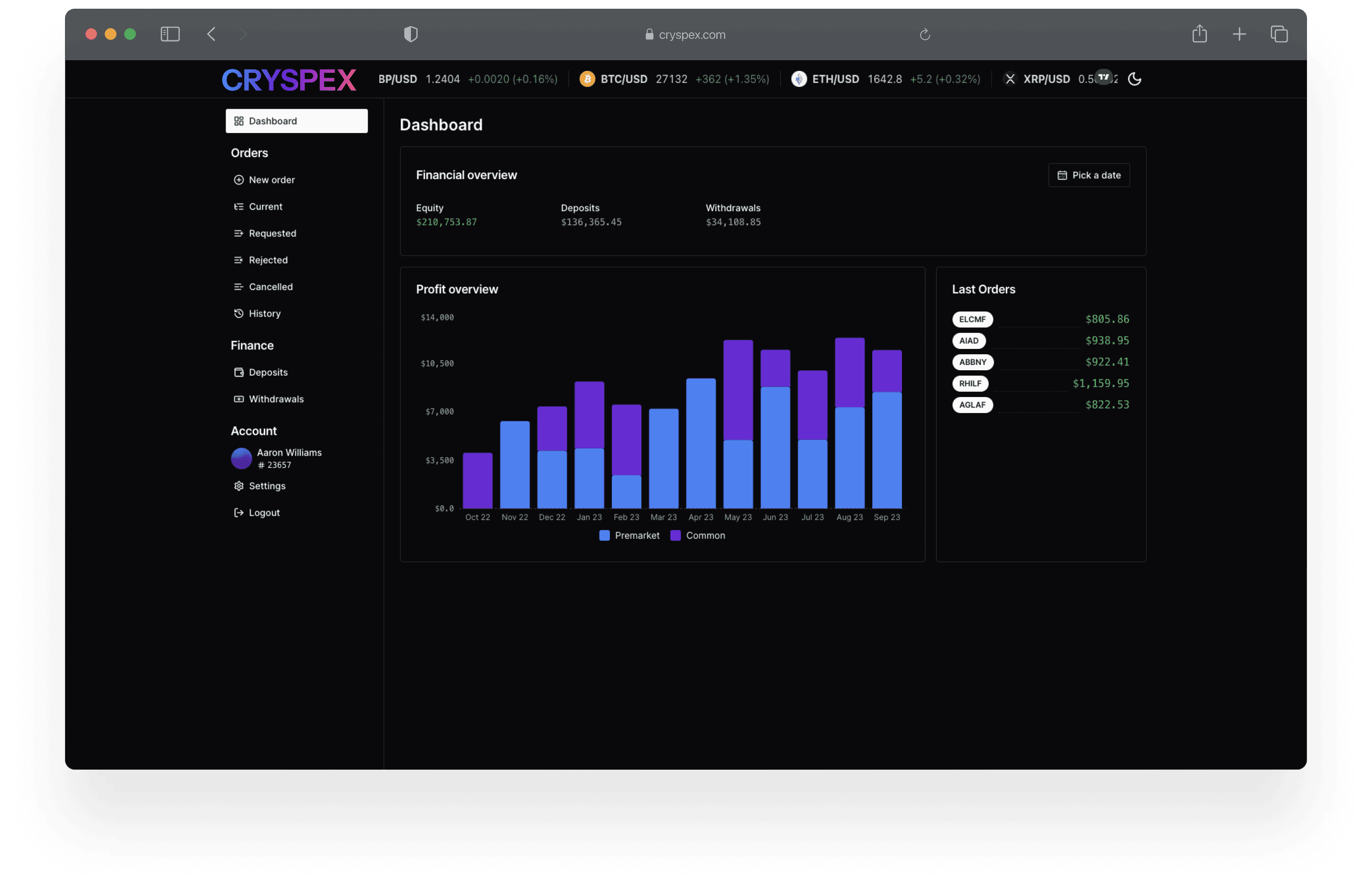Click the Pick a date button
The image size is (1372, 891).
point(1089,175)
